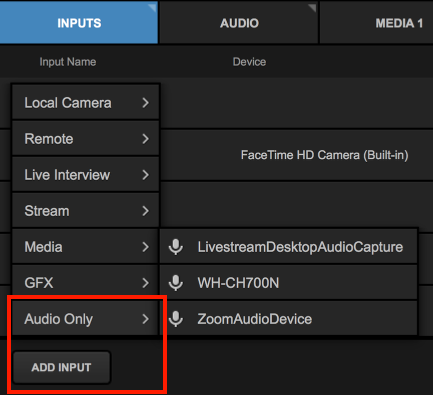The width and height of the screenshot is (433, 395).
Task: Select the Audio Only menu entry
Action: [x=85, y=319]
